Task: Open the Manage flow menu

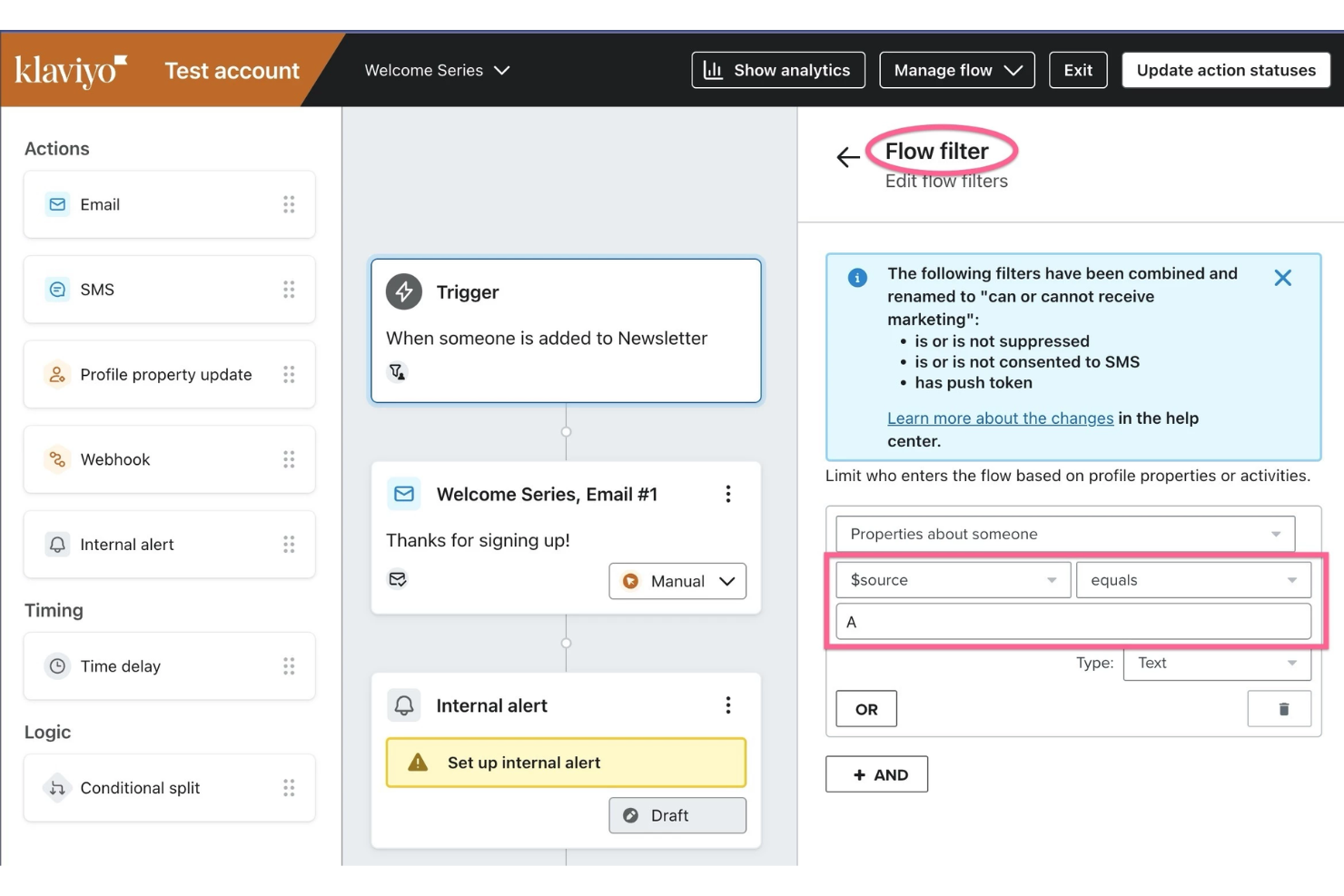Action: click(x=956, y=71)
